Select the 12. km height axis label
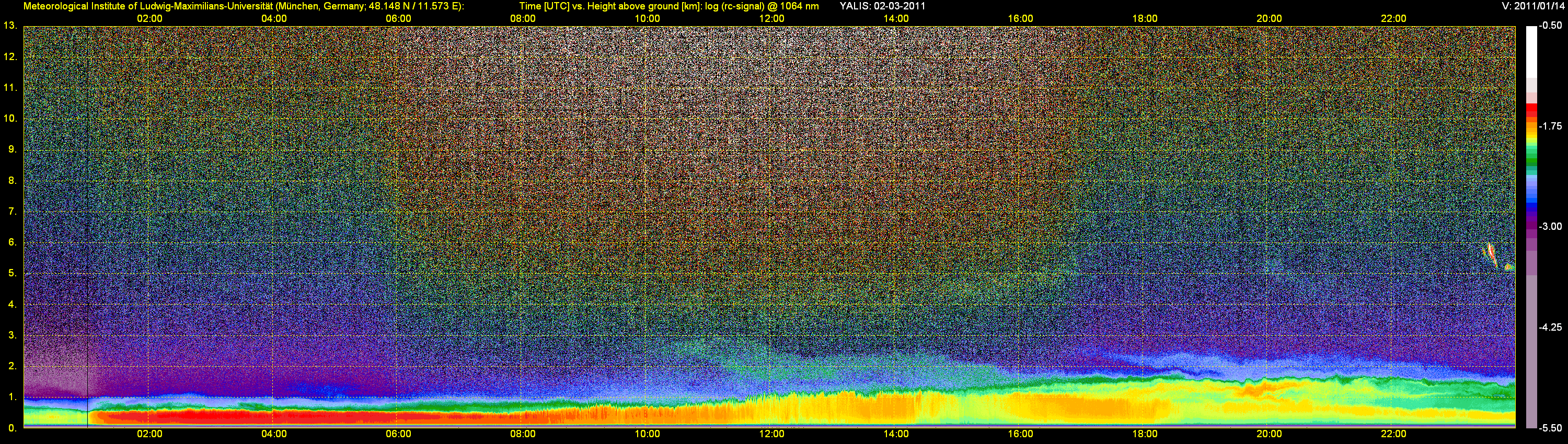 pyautogui.click(x=10, y=56)
